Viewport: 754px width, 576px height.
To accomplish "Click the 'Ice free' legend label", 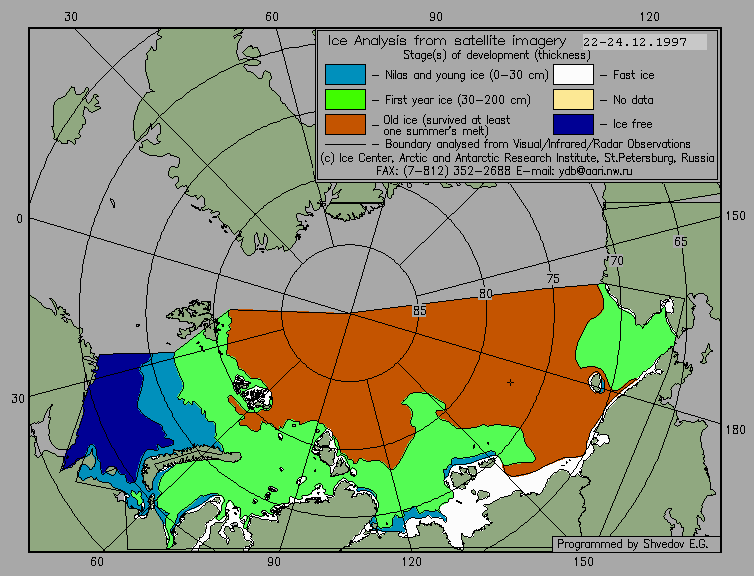I will point(632,124).
